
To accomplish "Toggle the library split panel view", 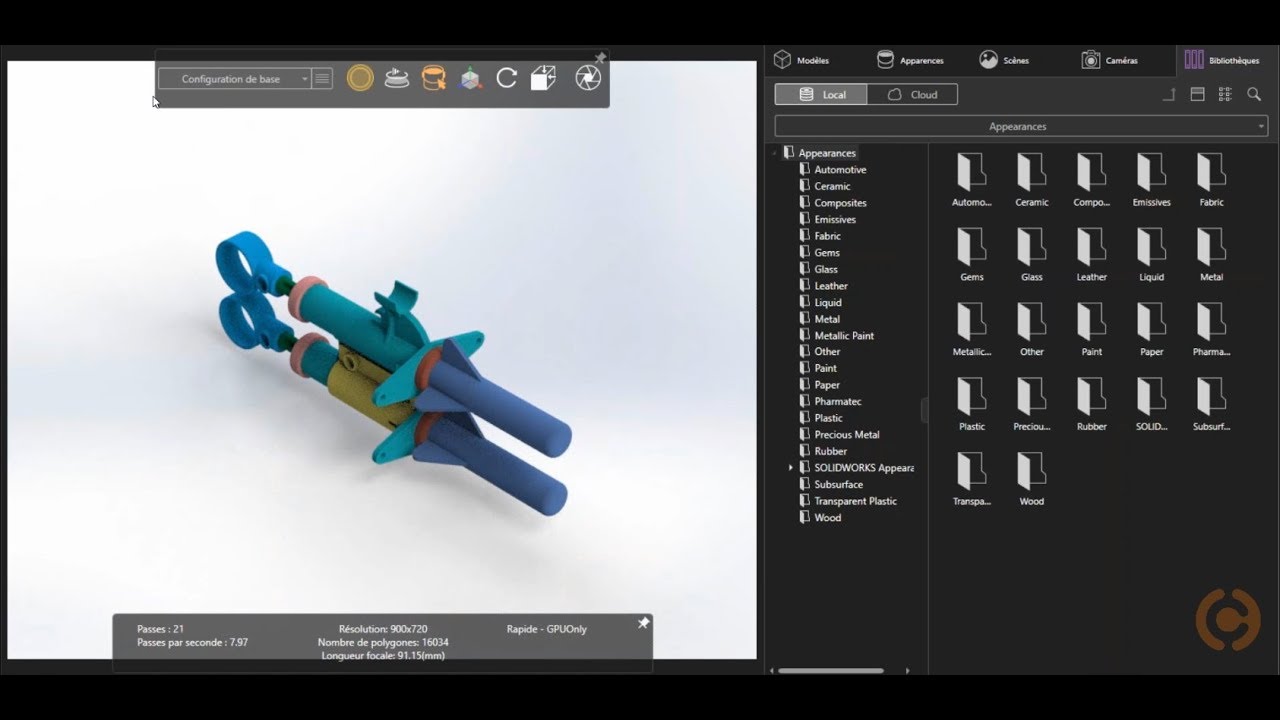I will coord(1197,94).
